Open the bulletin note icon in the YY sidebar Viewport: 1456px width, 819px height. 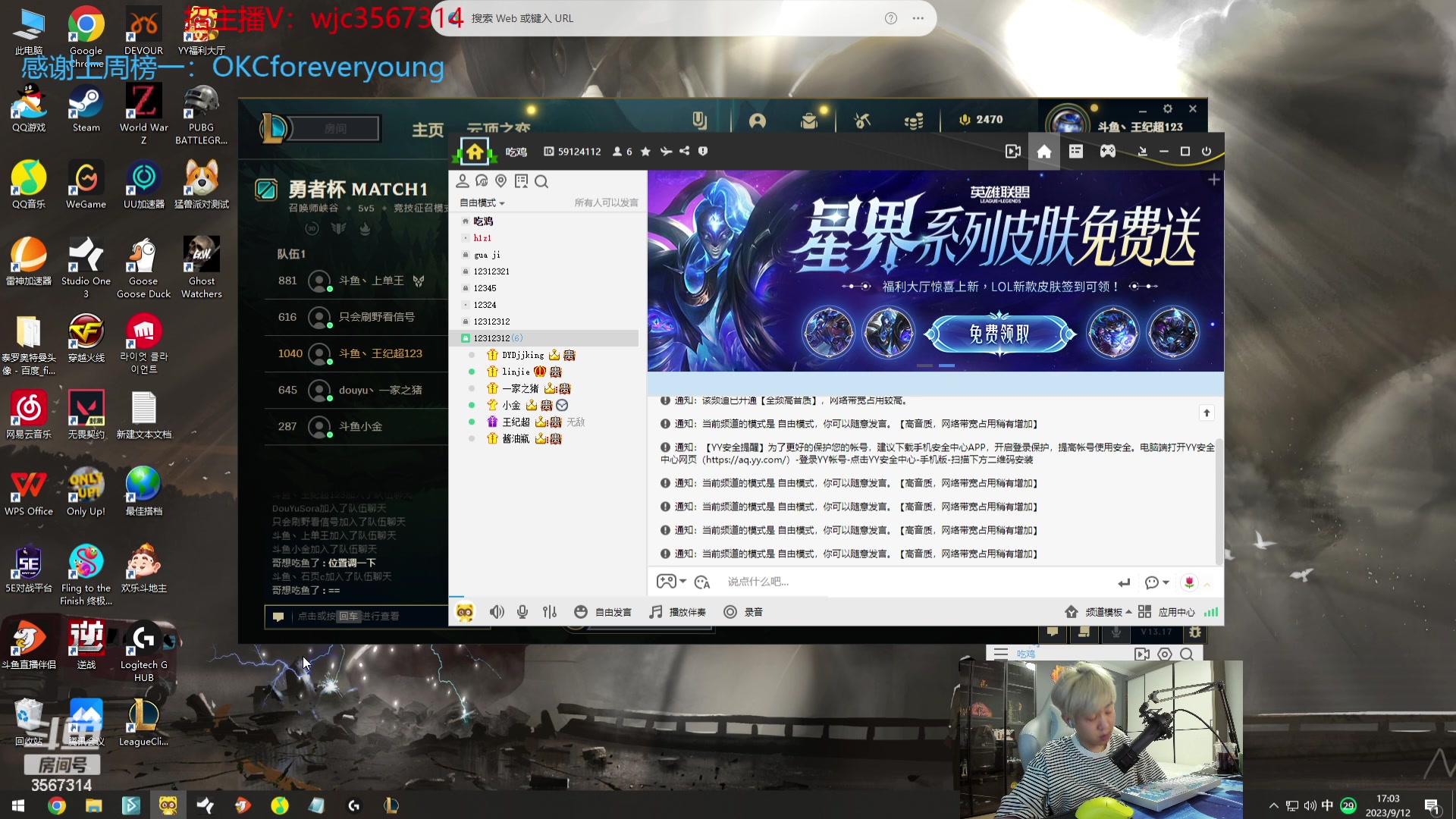[521, 181]
